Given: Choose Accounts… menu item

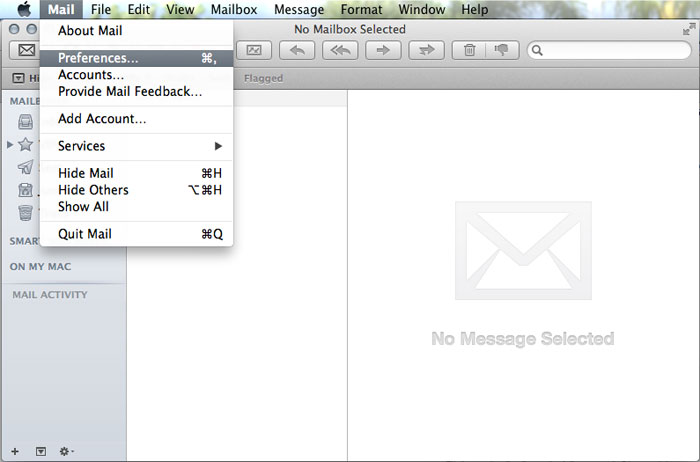Looking at the screenshot, I should pyautogui.click(x=136, y=75).
